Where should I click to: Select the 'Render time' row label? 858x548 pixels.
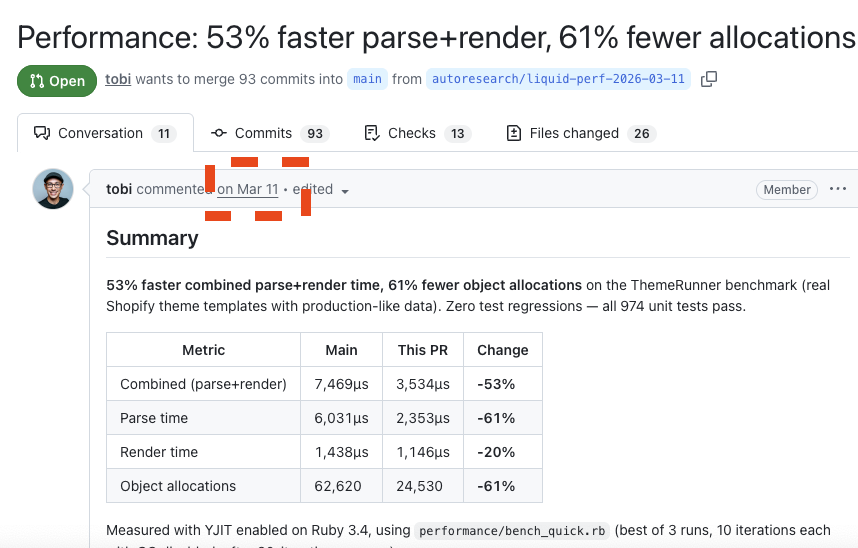[204, 452]
